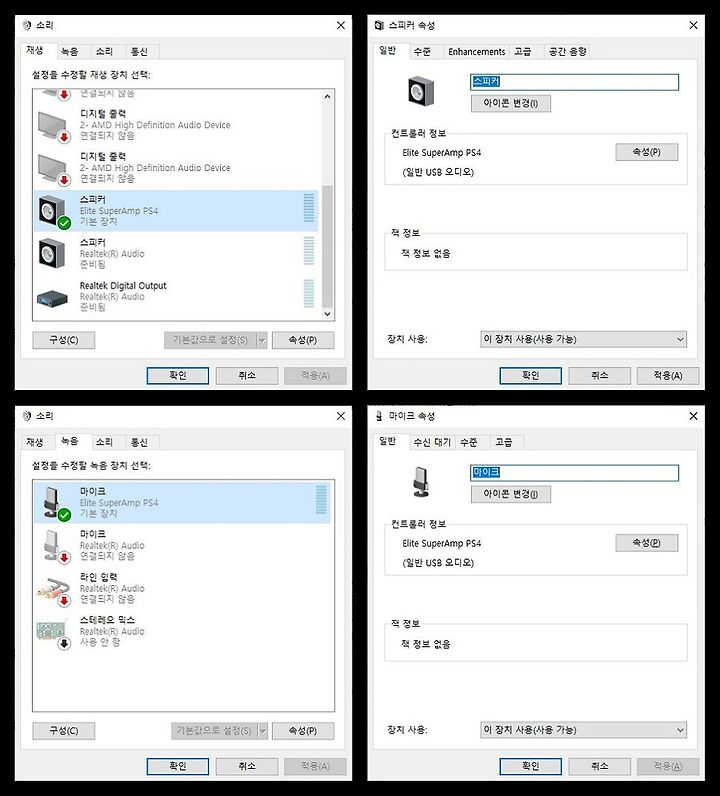Viewport: 720px width, 796px height.
Task: Select the 라인 입력 line-in cable icon
Action: pos(54,591)
